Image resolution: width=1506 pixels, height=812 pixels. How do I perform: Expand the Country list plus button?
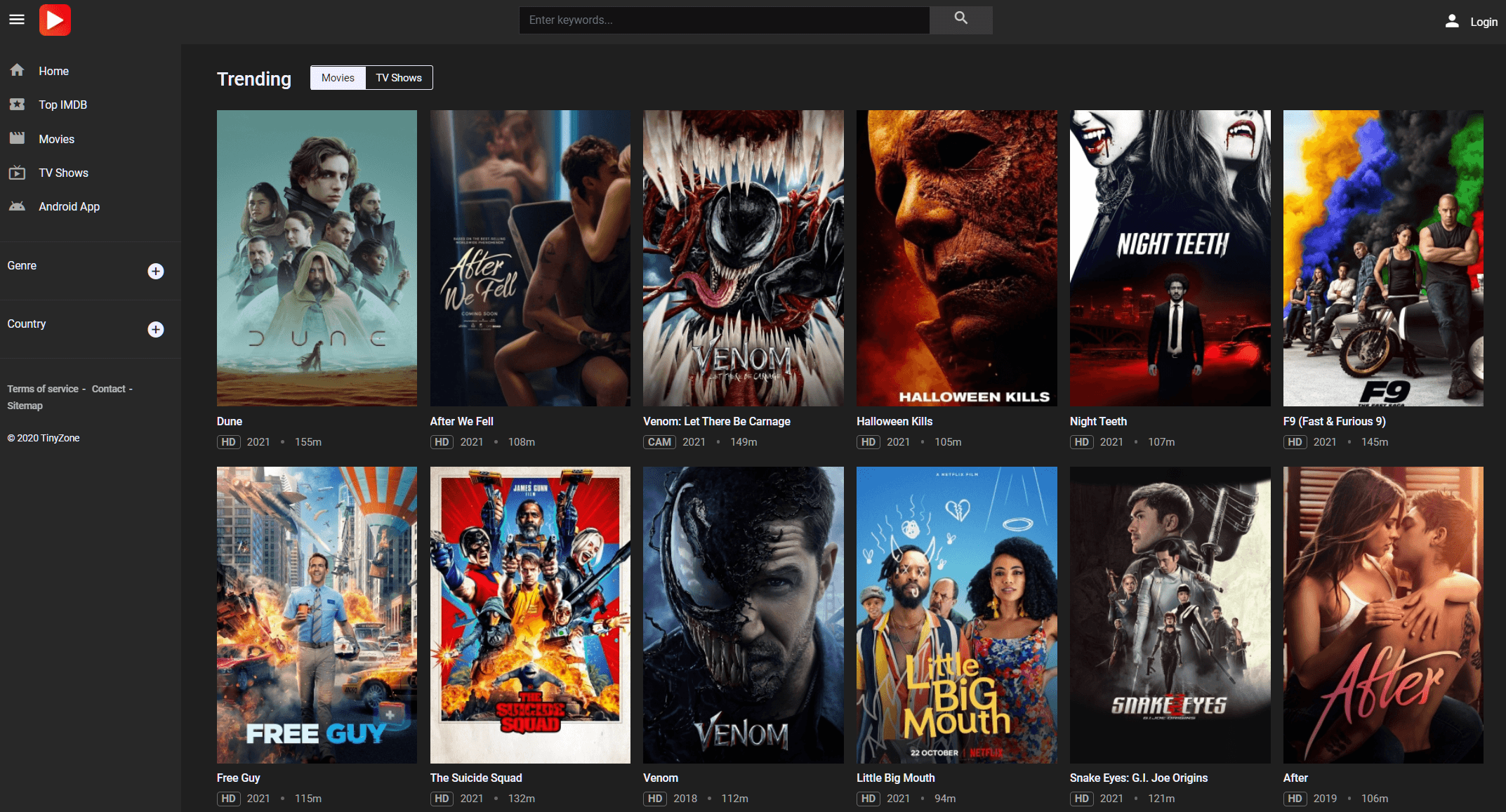coord(156,330)
